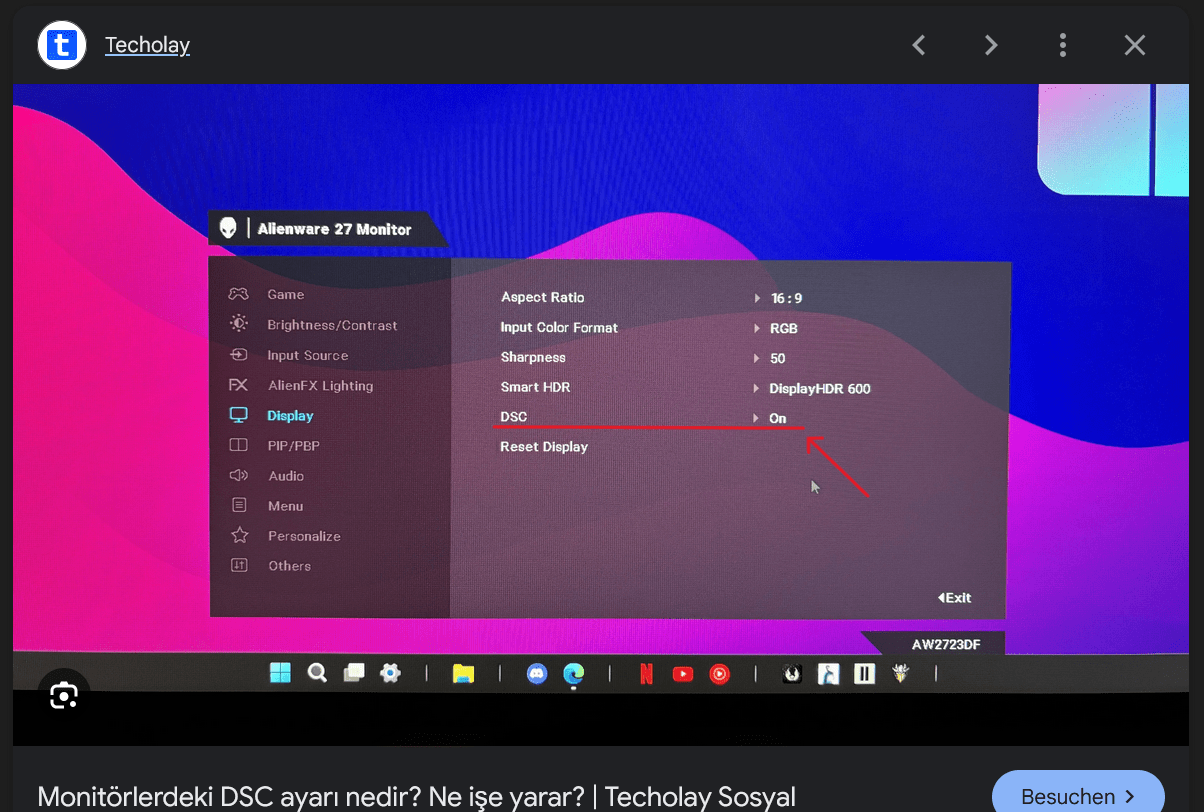This screenshot has width=1204, height=812.
Task: Click Exit in the OSD menu
Action: 954,598
